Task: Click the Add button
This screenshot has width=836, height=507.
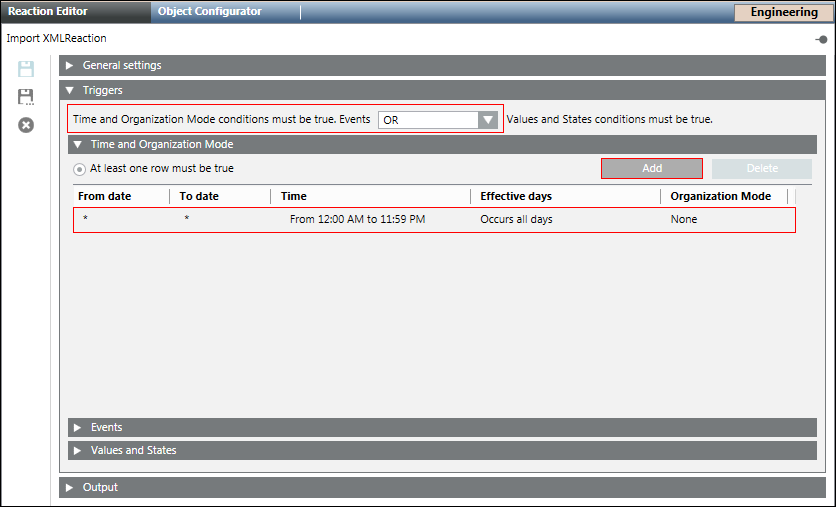Action: tap(651, 168)
